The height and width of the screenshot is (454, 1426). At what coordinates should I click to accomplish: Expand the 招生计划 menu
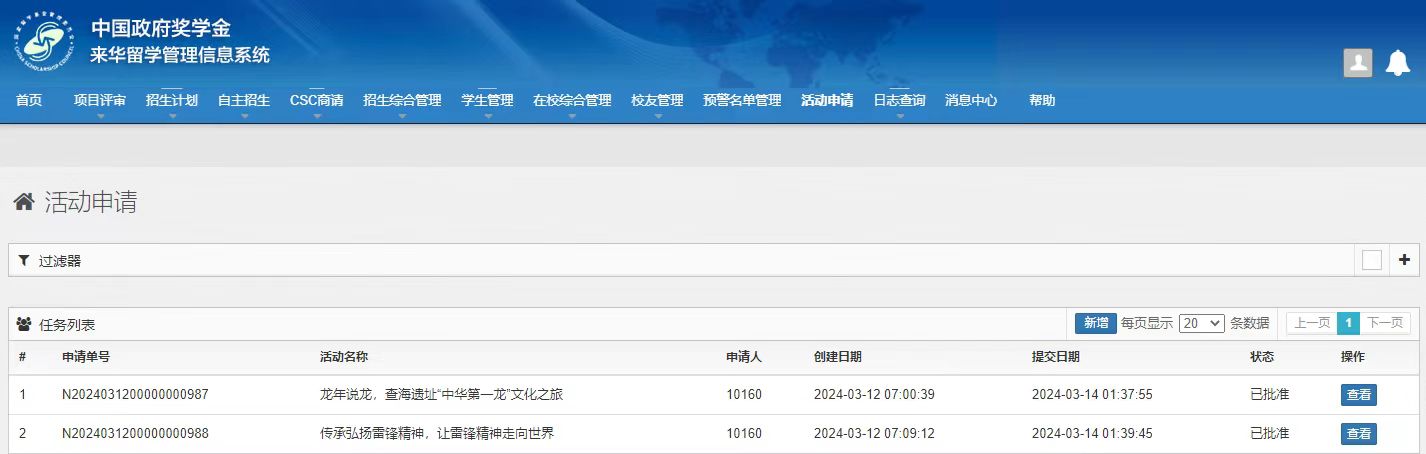coord(171,101)
